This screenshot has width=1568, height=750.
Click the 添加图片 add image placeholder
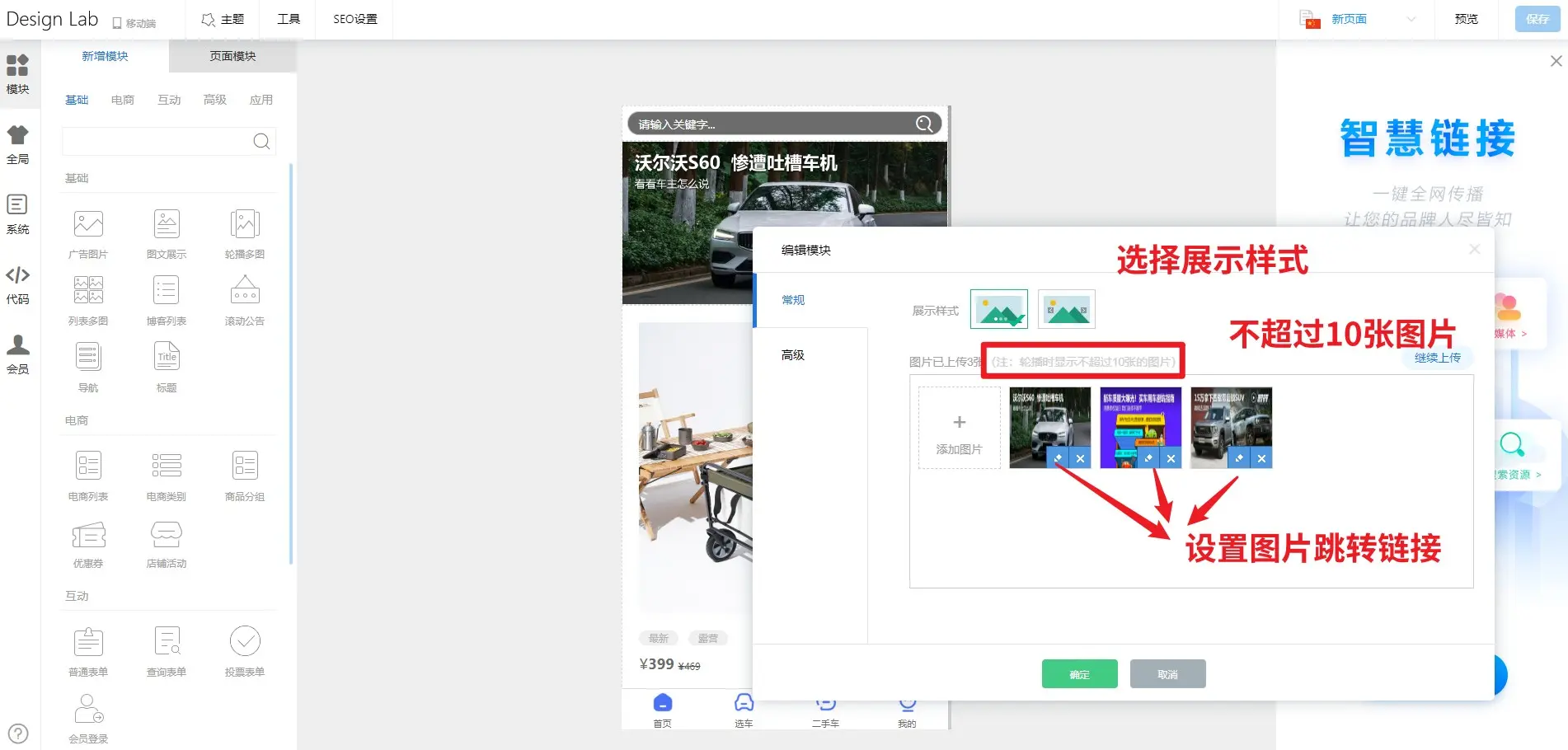959,429
